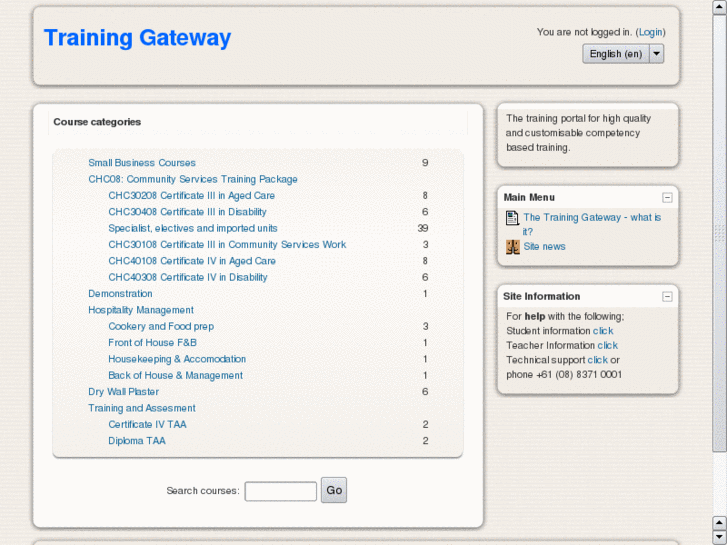Open CHC40108 Certificate IV in Aged Care
This screenshot has width=727, height=545.
pyautogui.click(x=192, y=261)
